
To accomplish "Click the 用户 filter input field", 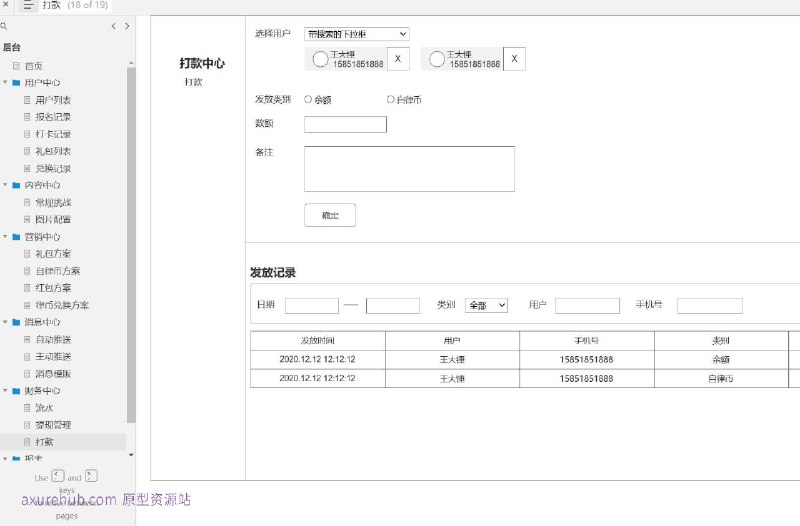I will pos(587,306).
